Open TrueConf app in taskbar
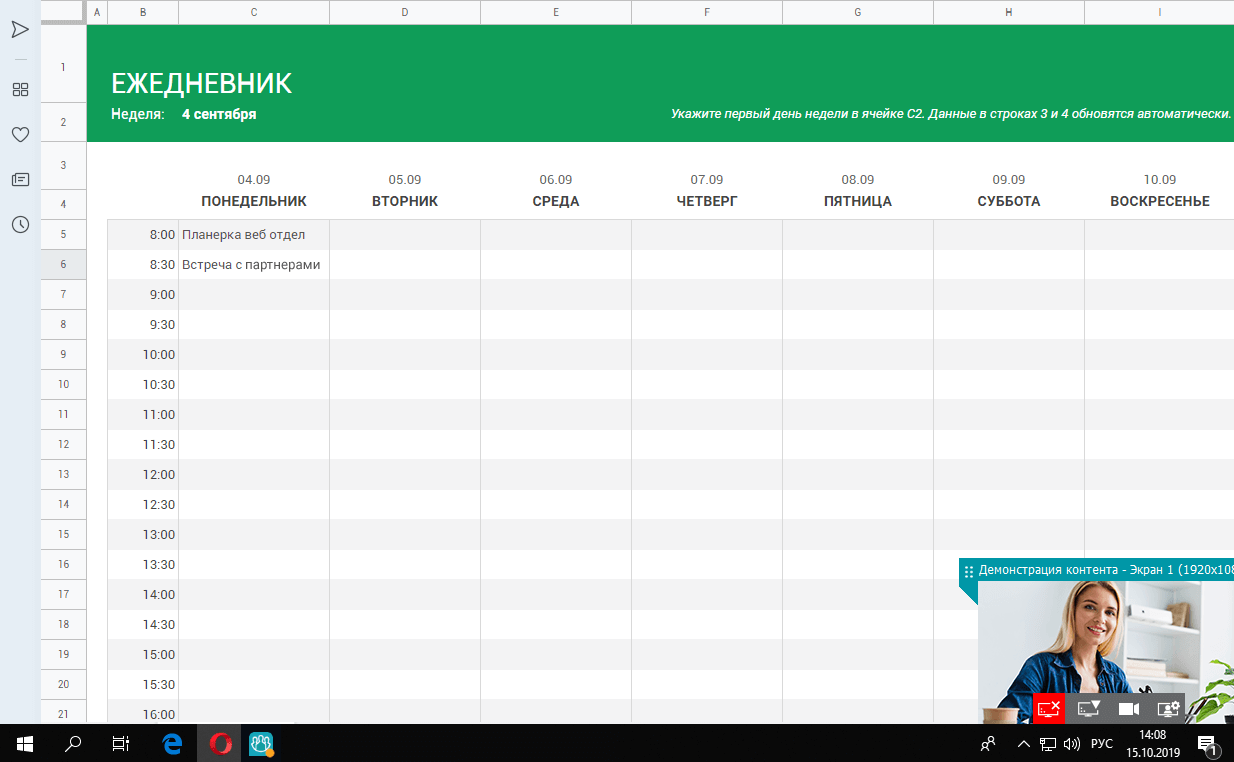This screenshot has width=1234, height=762. (261, 743)
